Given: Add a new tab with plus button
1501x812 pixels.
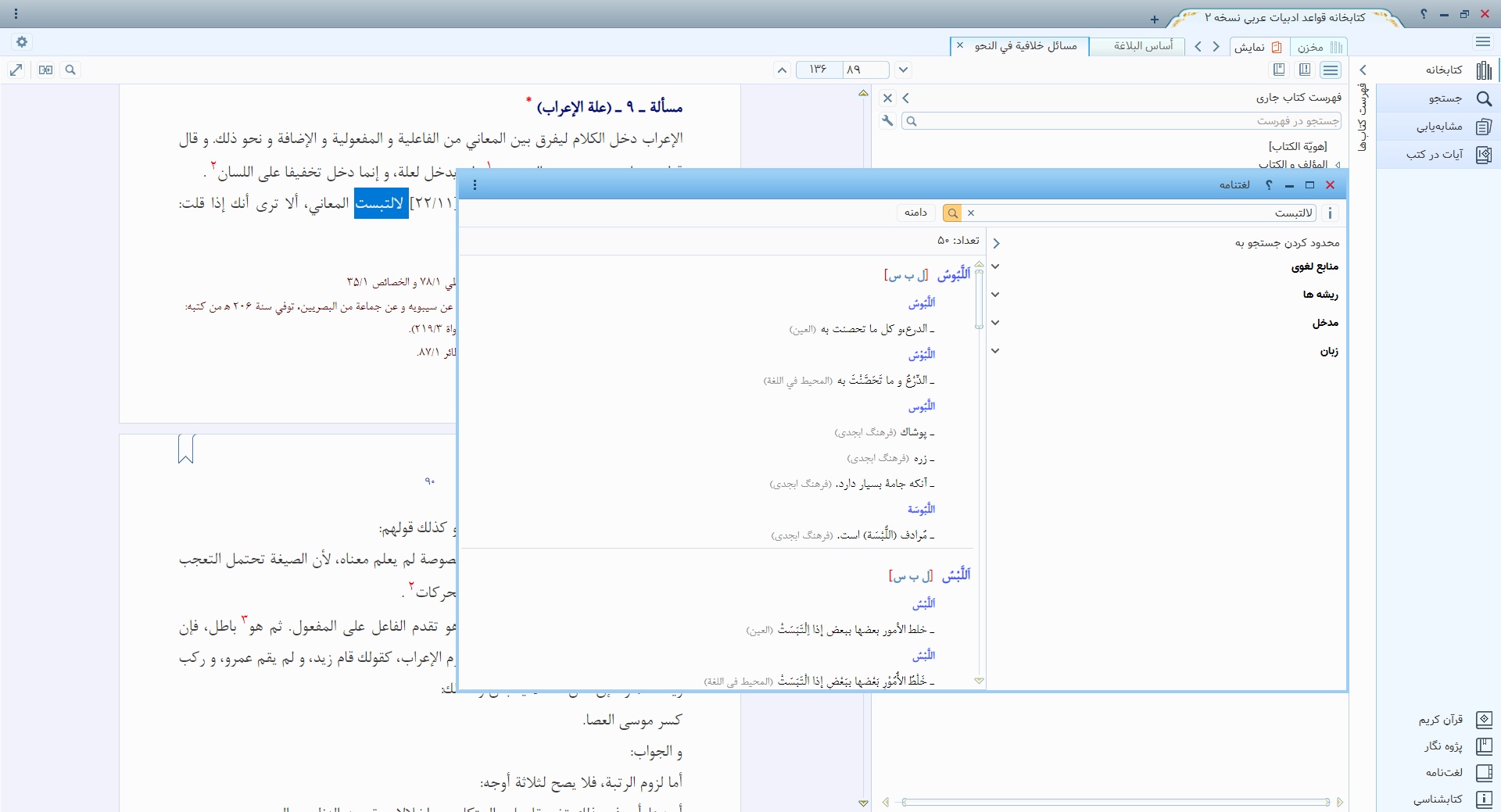Looking at the screenshot, I should point(1155,20).
